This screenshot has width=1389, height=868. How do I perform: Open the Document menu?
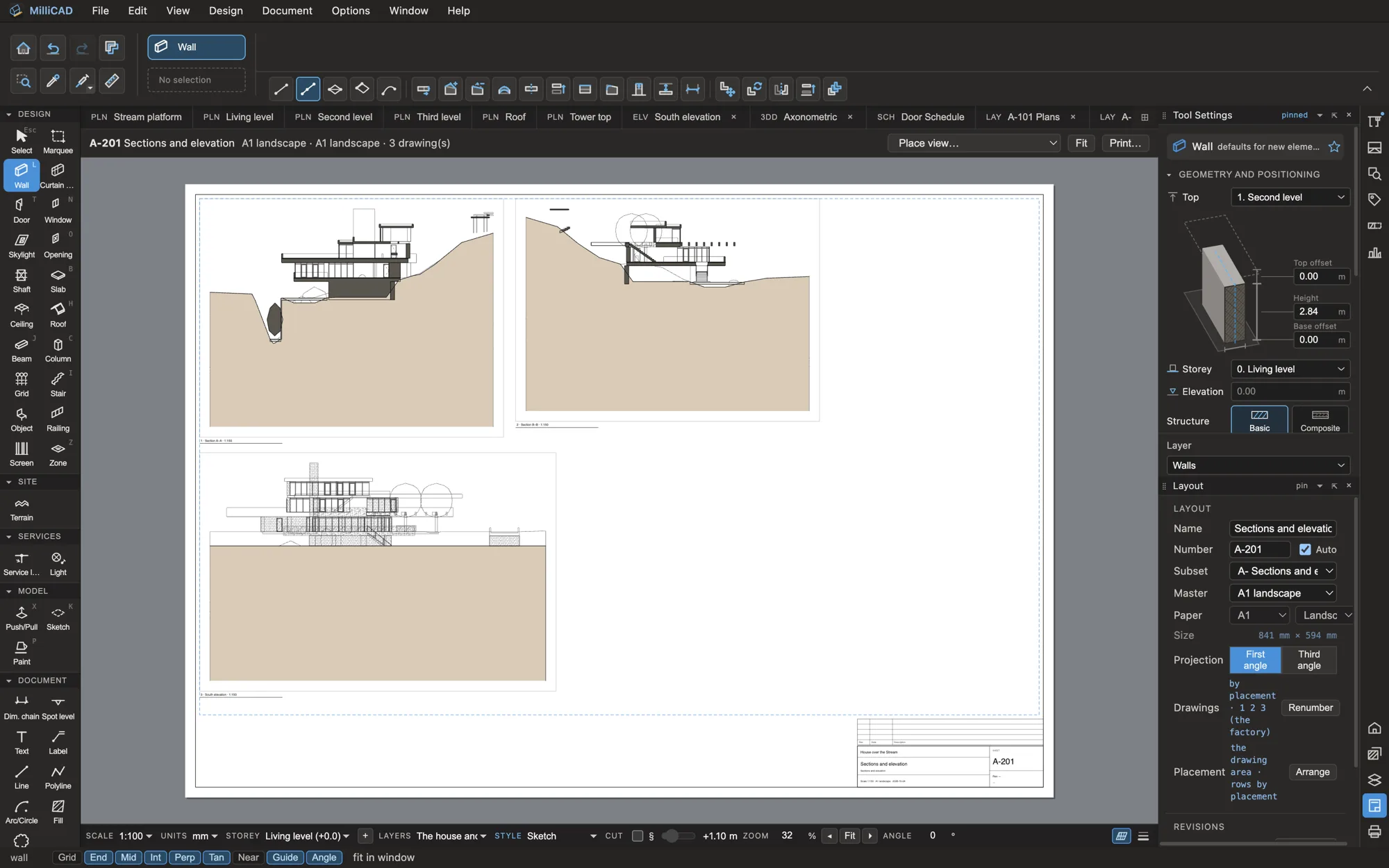(x=287, y=10)
